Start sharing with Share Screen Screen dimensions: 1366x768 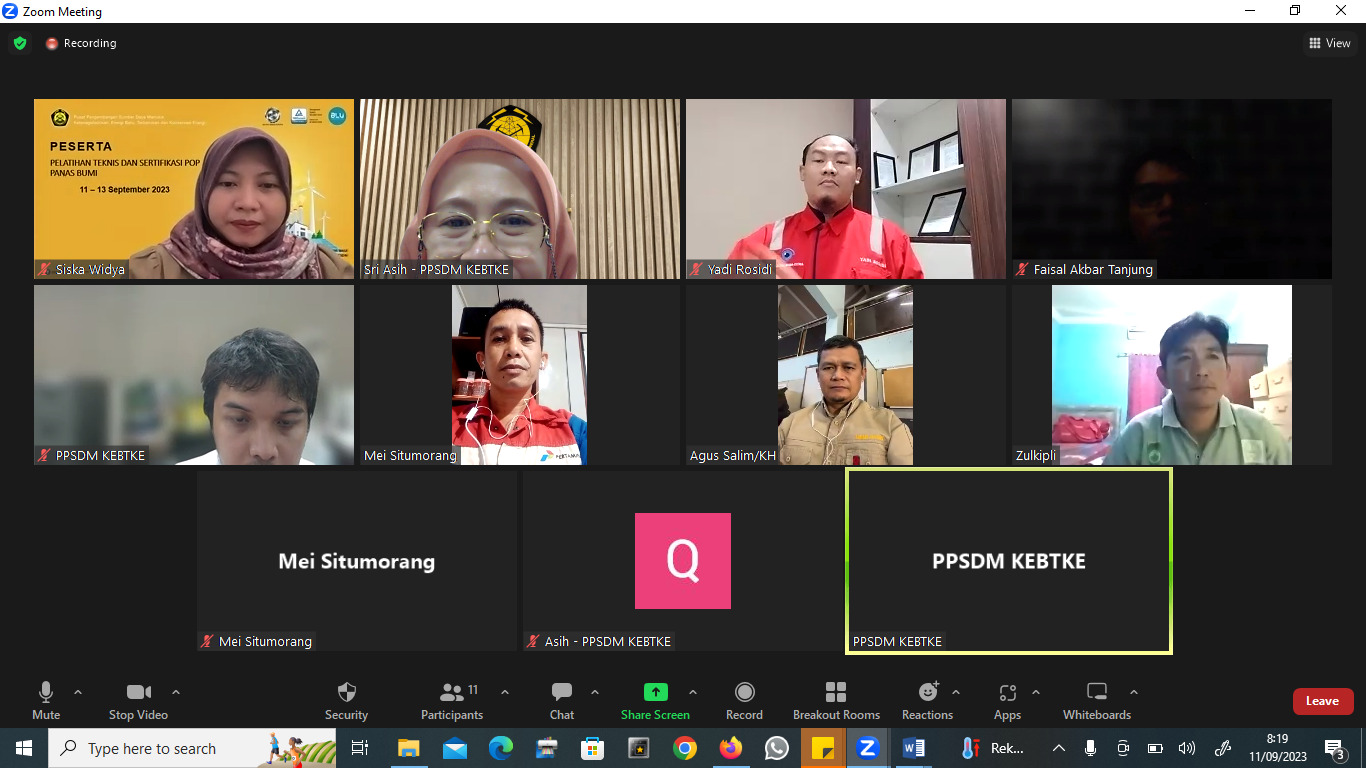[655, 700]
